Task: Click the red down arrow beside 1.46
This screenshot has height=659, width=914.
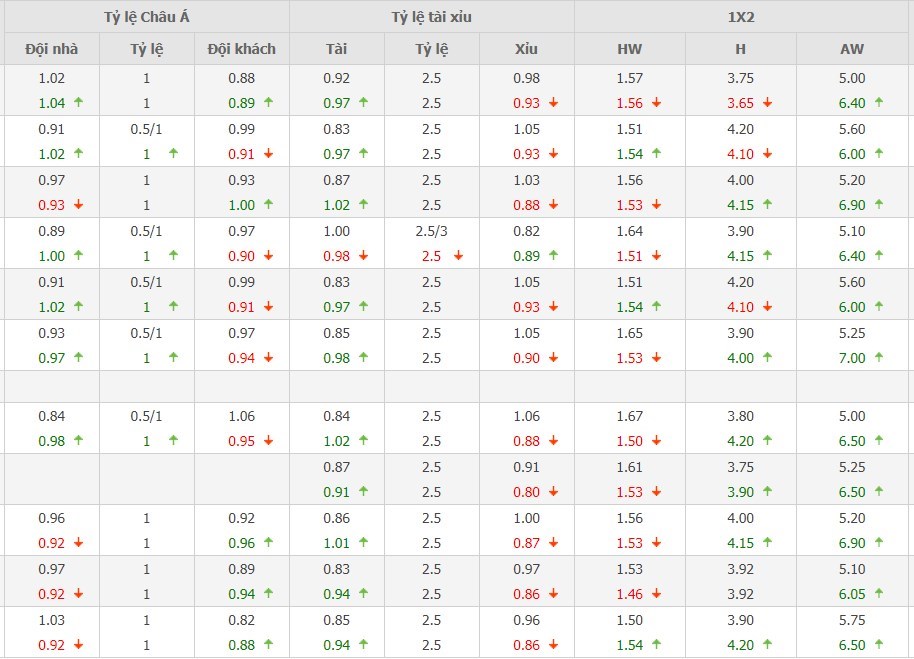Action: [657, 593]
